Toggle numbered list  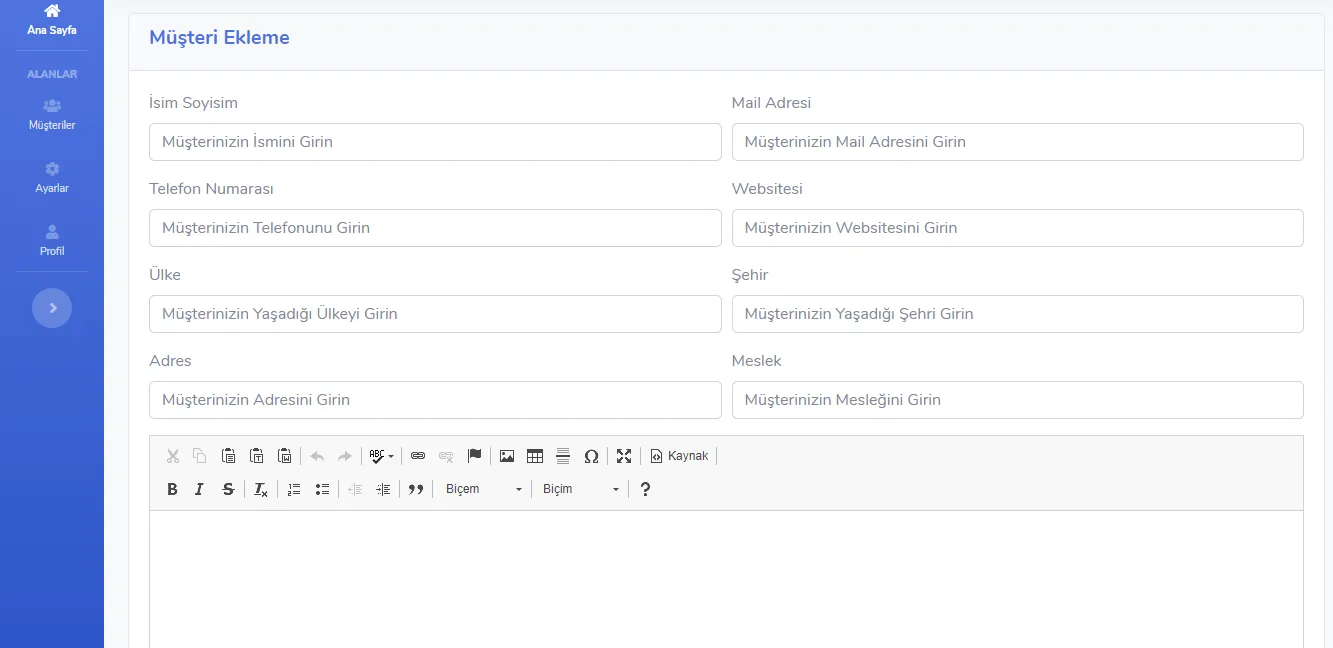[x=294, y=489]
